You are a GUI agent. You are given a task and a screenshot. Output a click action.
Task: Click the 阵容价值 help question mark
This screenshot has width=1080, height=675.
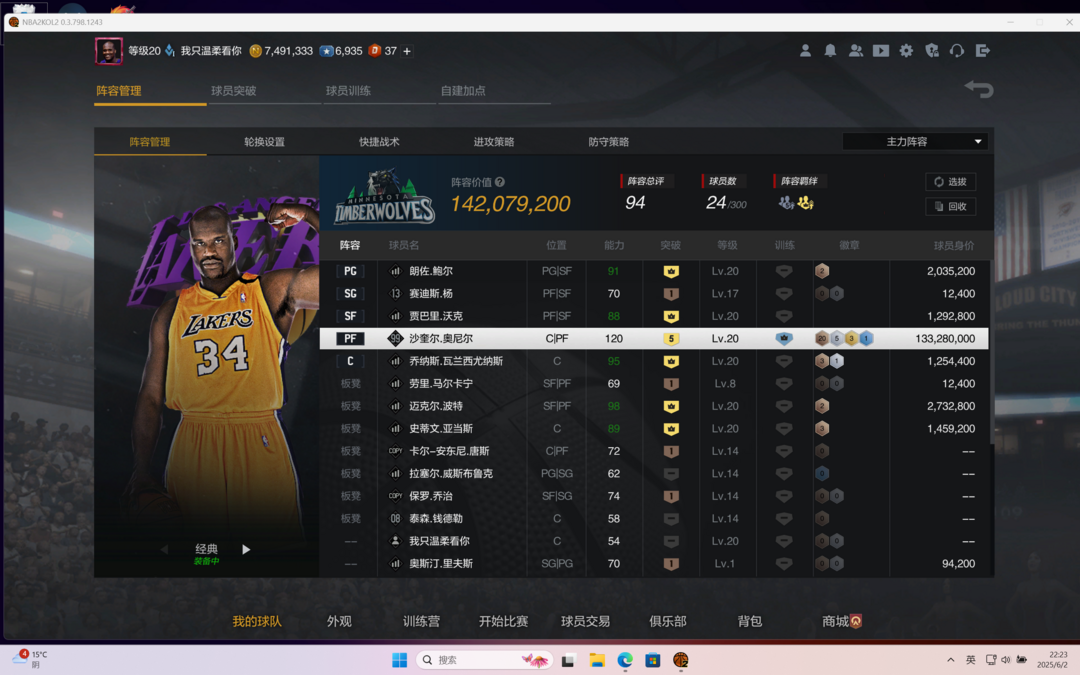click(499, 182)
